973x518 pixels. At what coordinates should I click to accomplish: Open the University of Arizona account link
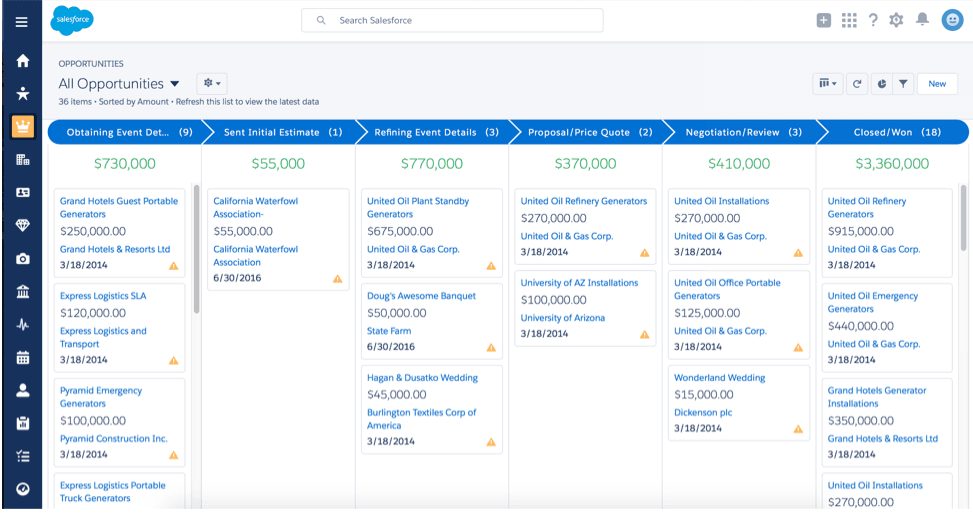pos(563,318)
